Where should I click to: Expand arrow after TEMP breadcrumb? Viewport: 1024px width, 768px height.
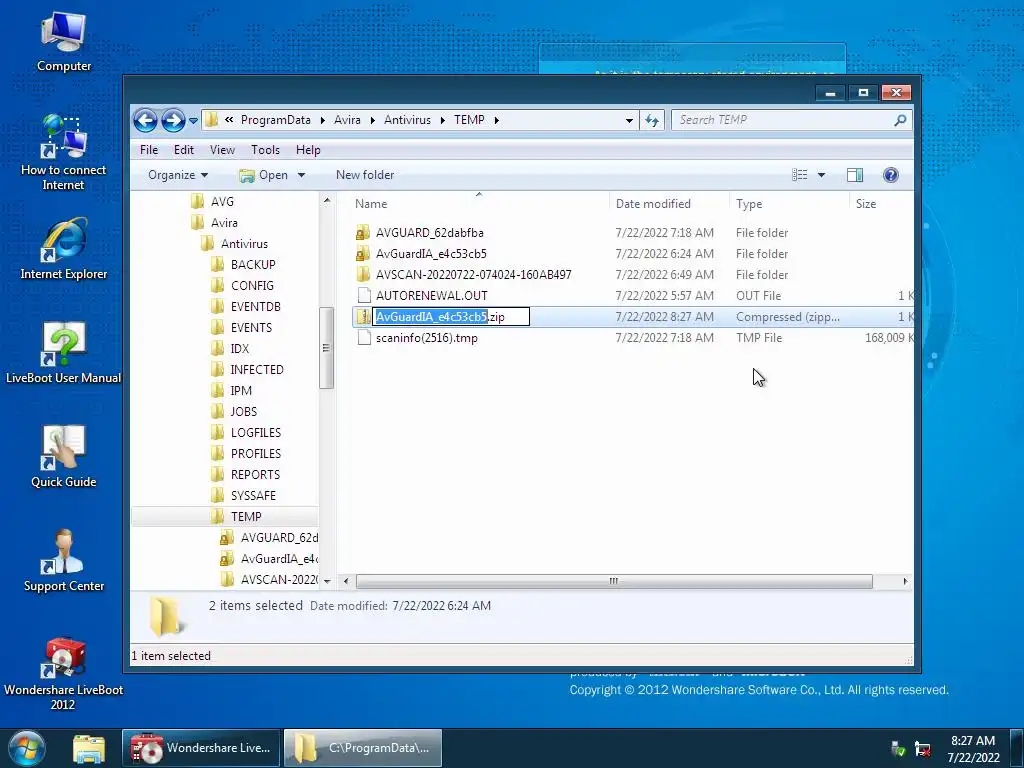click(x=496, y=120)
